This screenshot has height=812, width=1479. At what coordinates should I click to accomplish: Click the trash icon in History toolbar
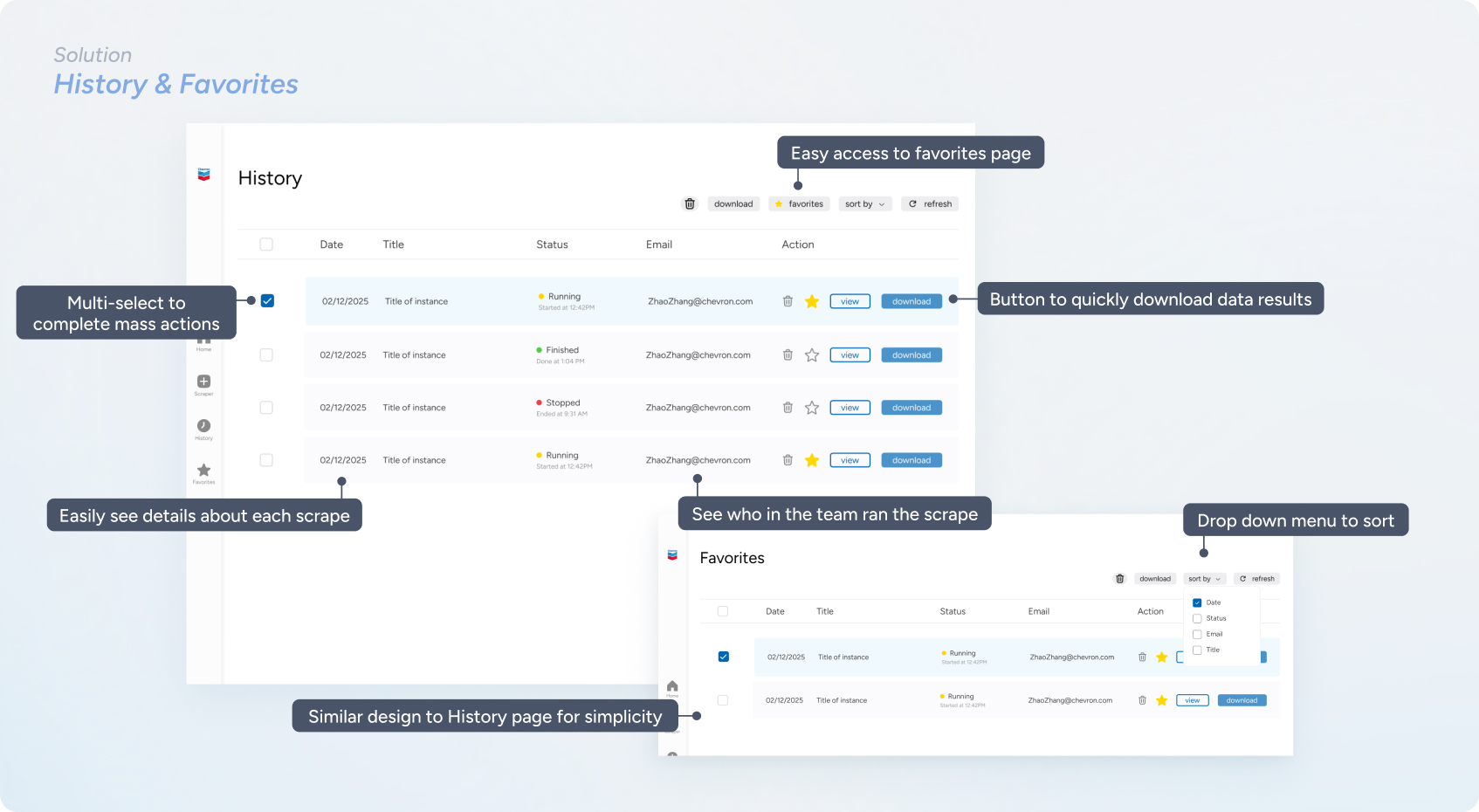click(690, 204)
